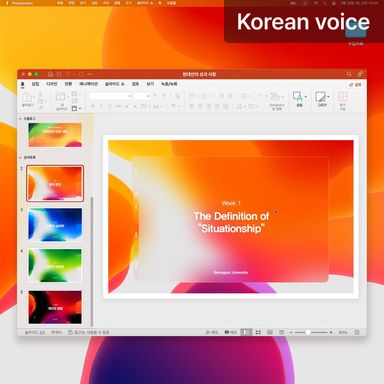Open the Comments button in status bar
The height and width of the screenshot is (384, 384).
[231, 332]
